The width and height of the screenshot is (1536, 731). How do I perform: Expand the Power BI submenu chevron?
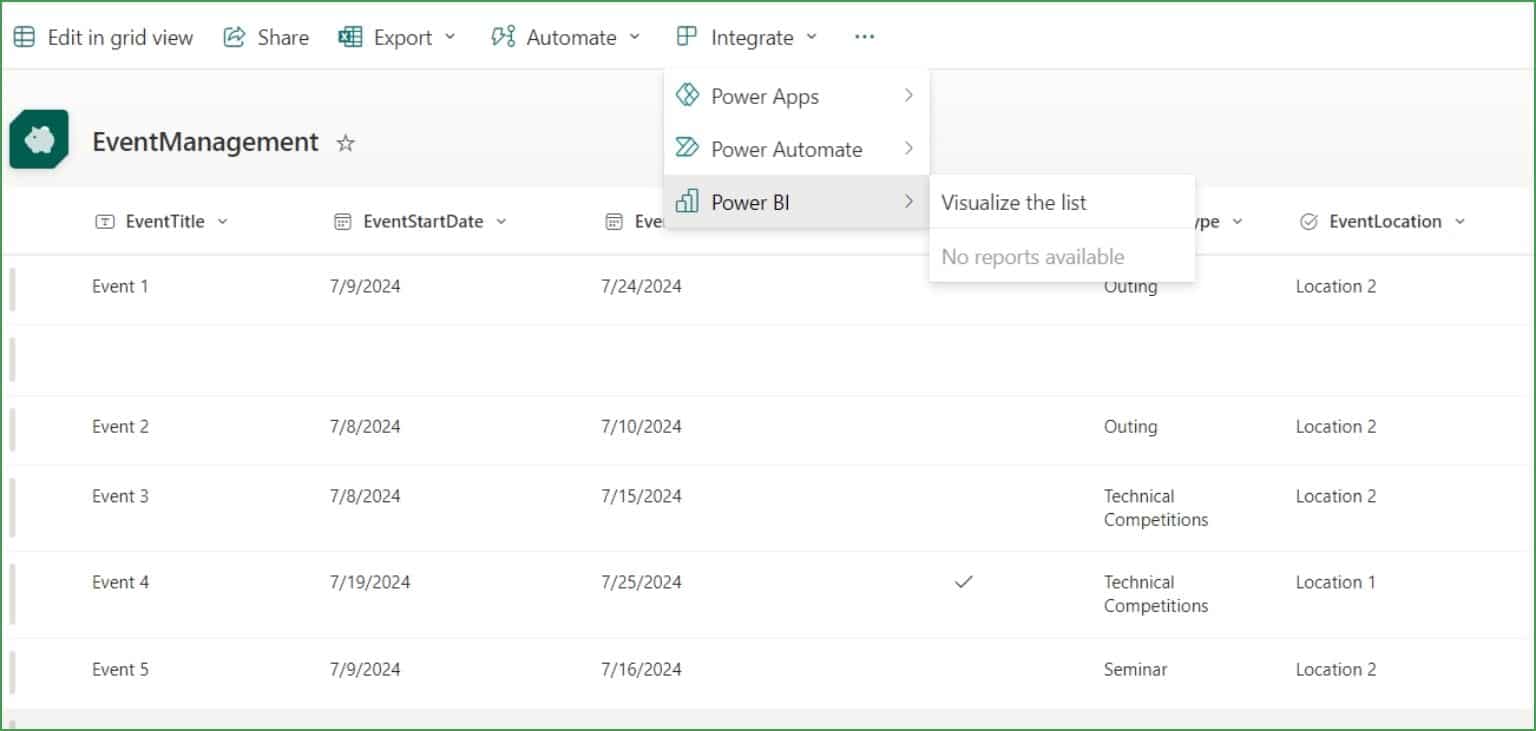908,201
